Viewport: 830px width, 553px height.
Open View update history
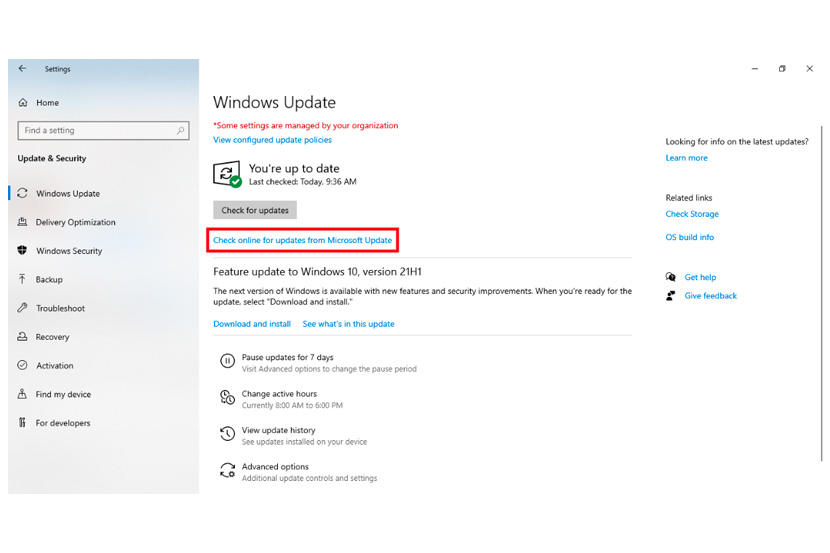point(278,430)
